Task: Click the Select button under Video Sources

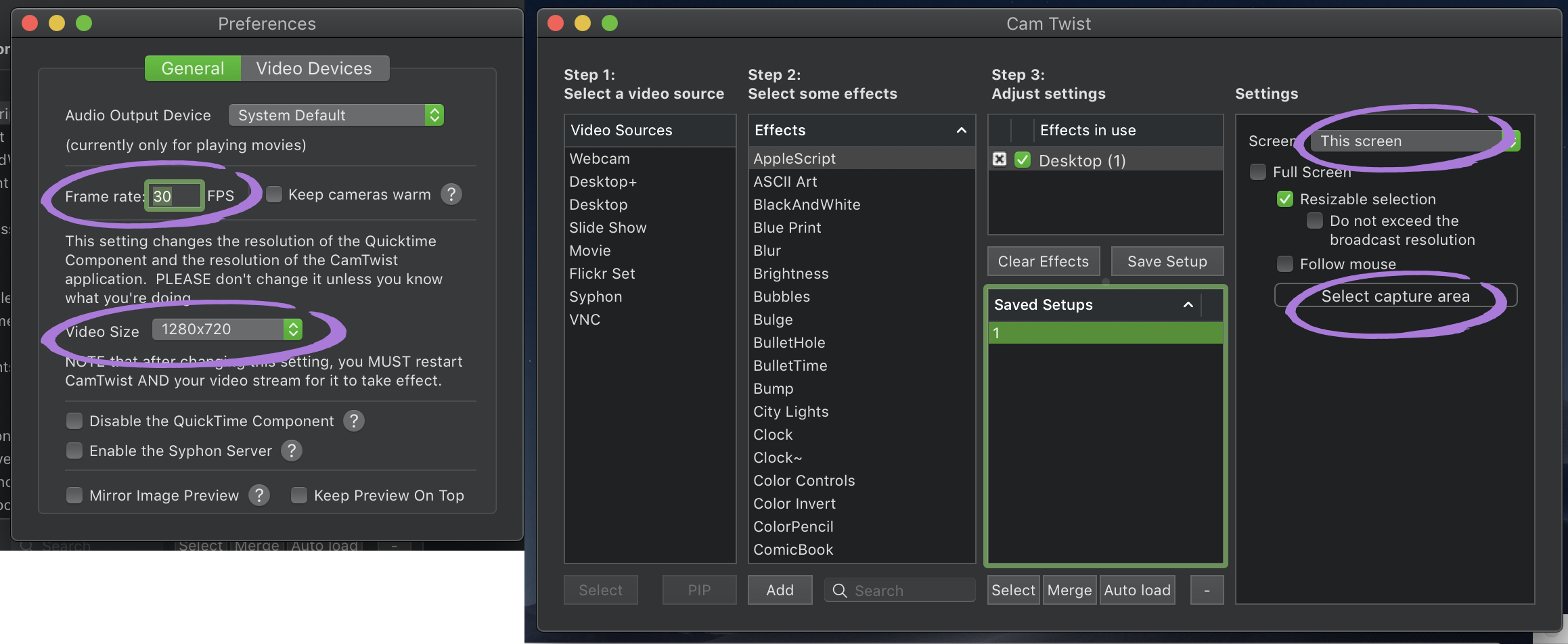Action: (601, 590)
